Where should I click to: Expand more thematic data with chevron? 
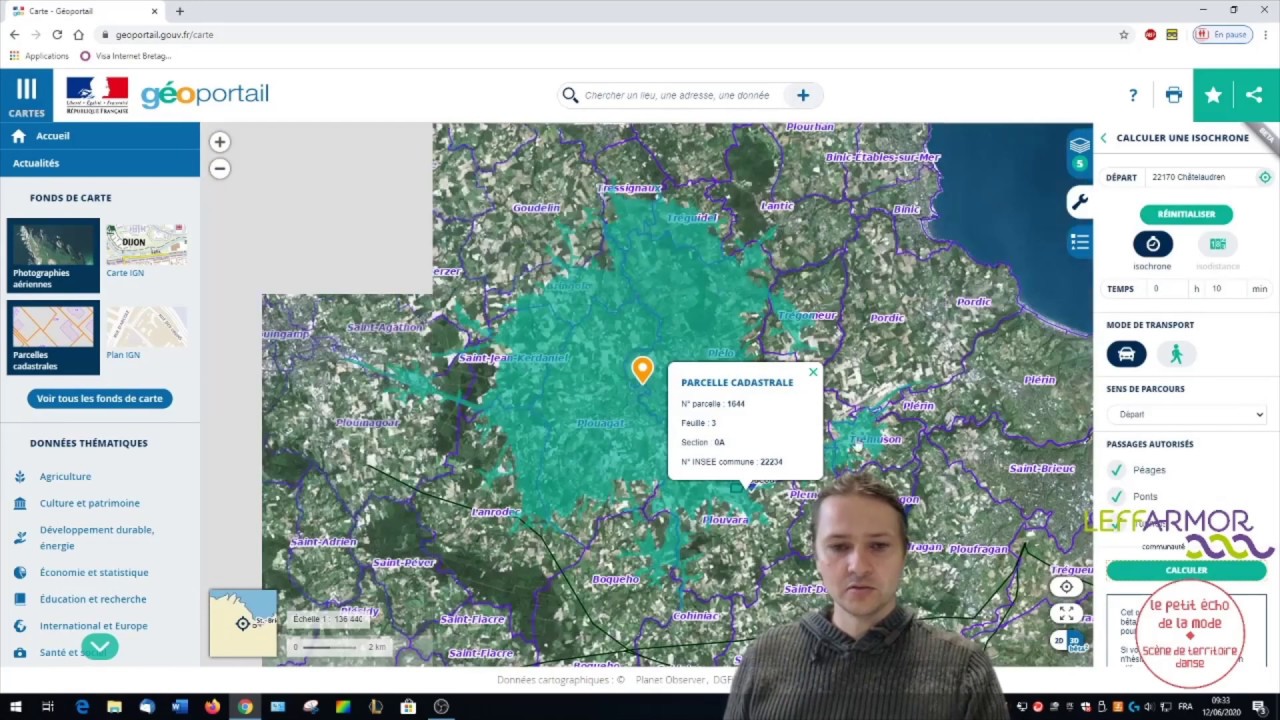pos(100,647)
